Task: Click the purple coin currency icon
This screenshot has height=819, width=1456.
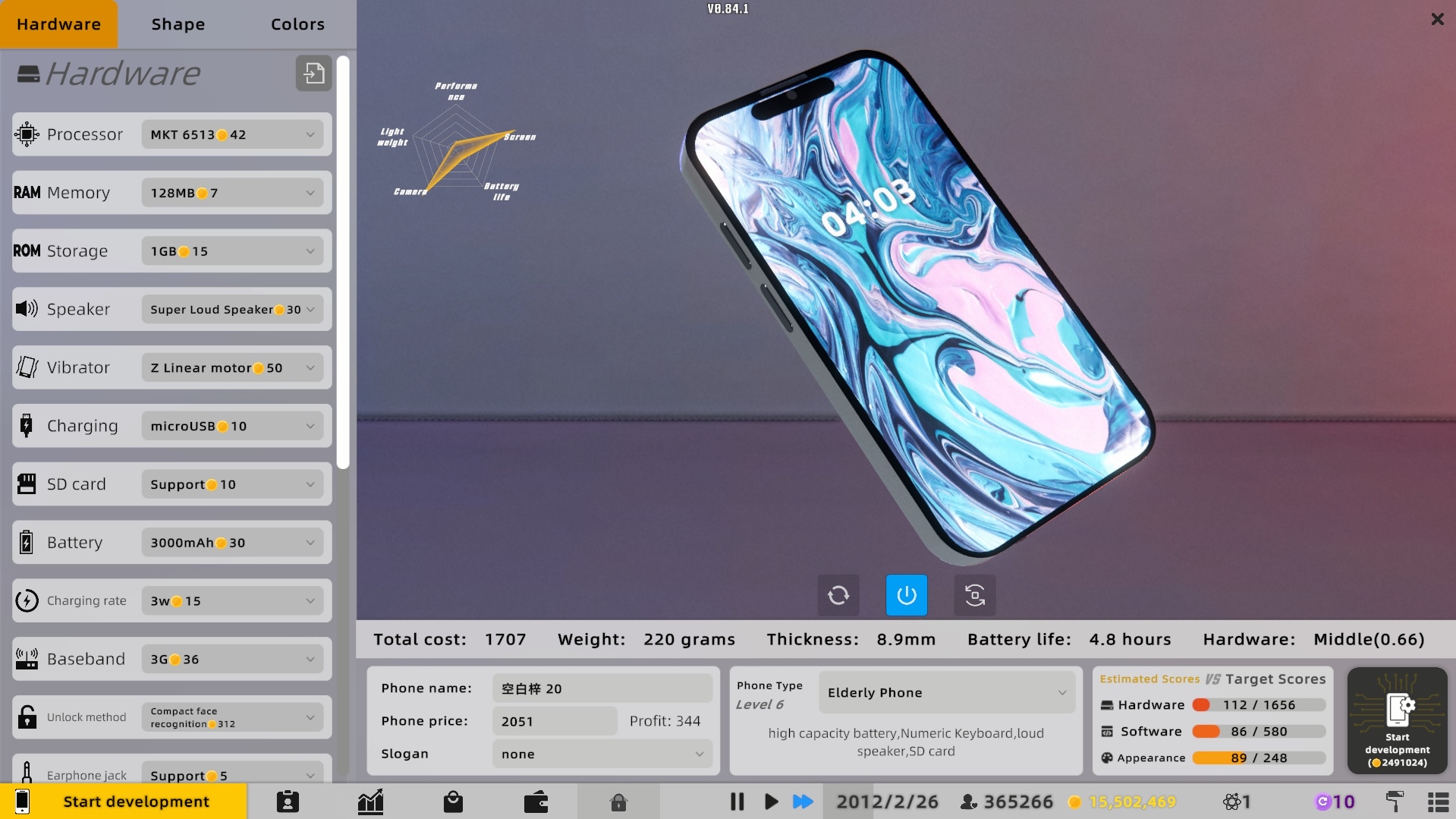Action: (1322, 802)
